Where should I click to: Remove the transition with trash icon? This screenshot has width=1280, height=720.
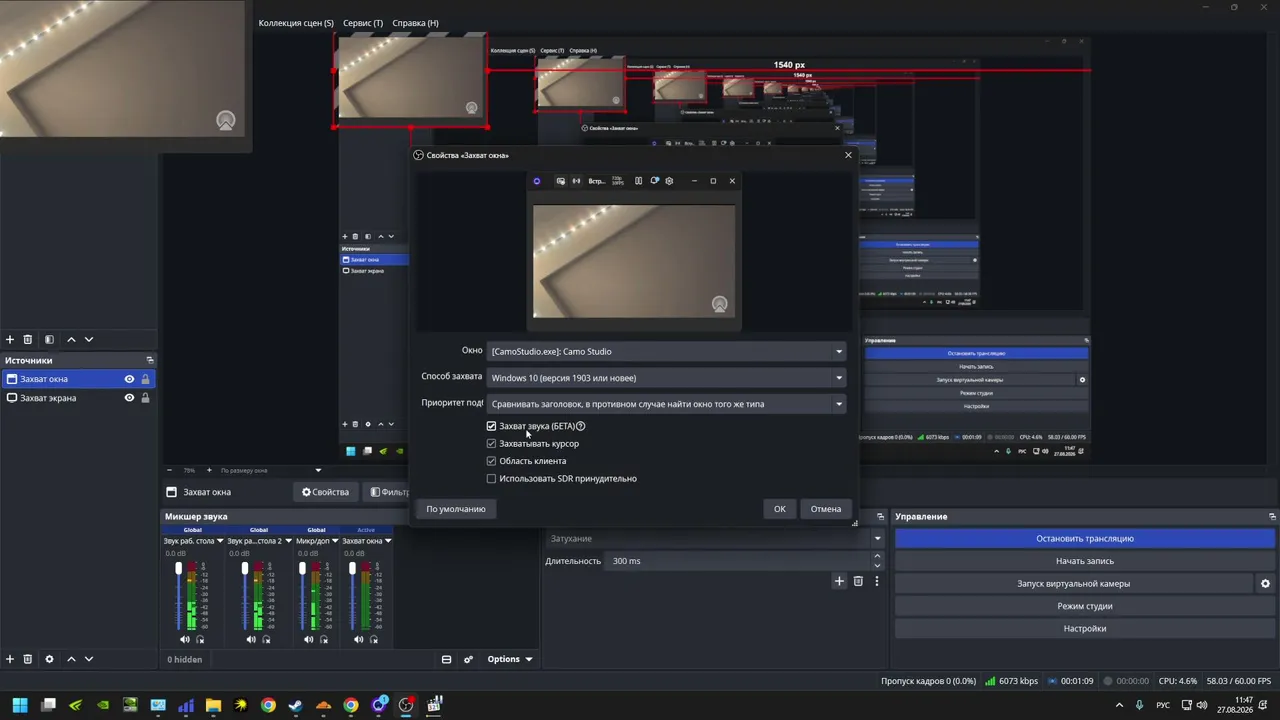click(x=858, y=581)
